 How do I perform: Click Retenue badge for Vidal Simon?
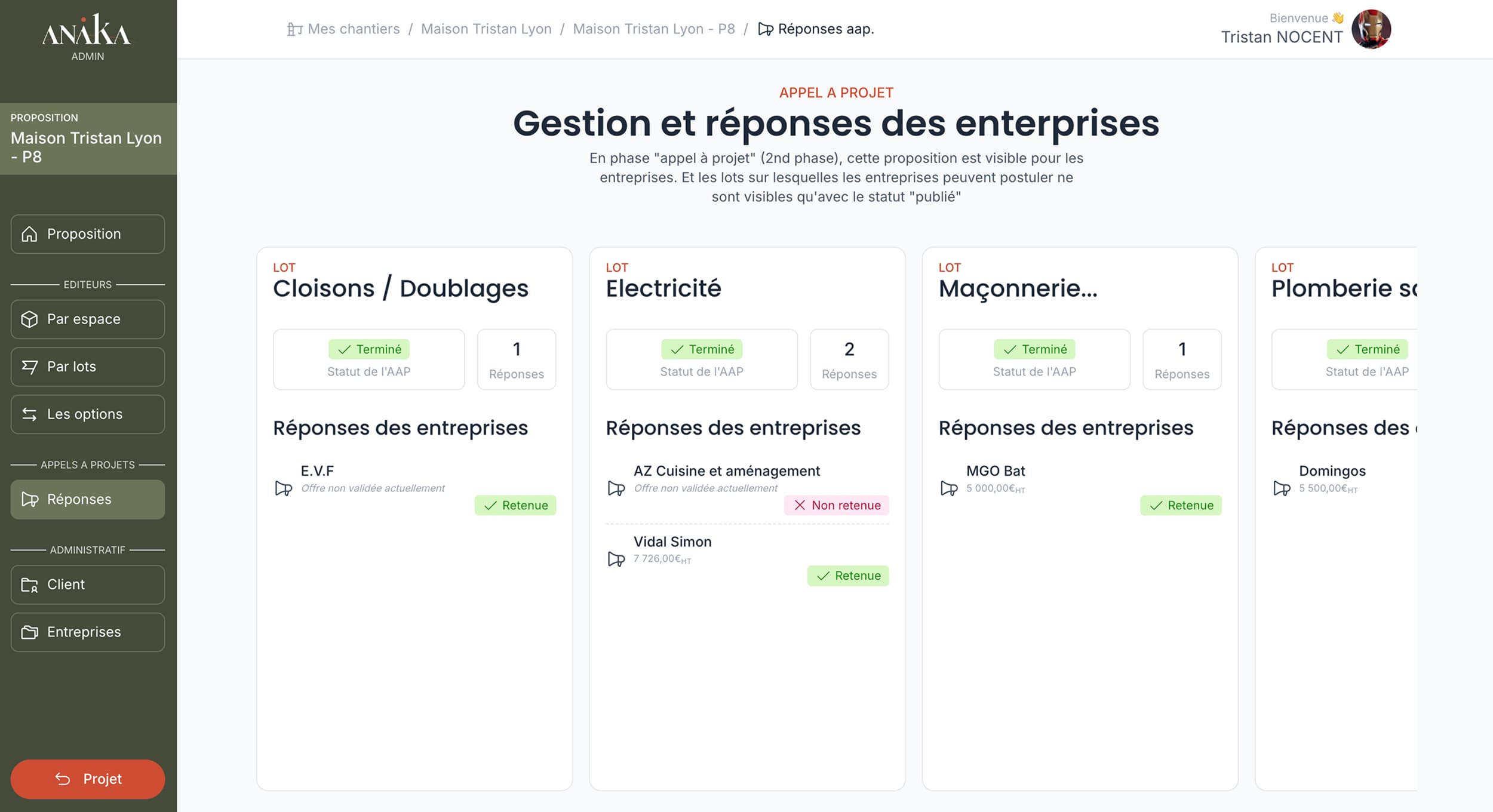click(x=848, y=576)
